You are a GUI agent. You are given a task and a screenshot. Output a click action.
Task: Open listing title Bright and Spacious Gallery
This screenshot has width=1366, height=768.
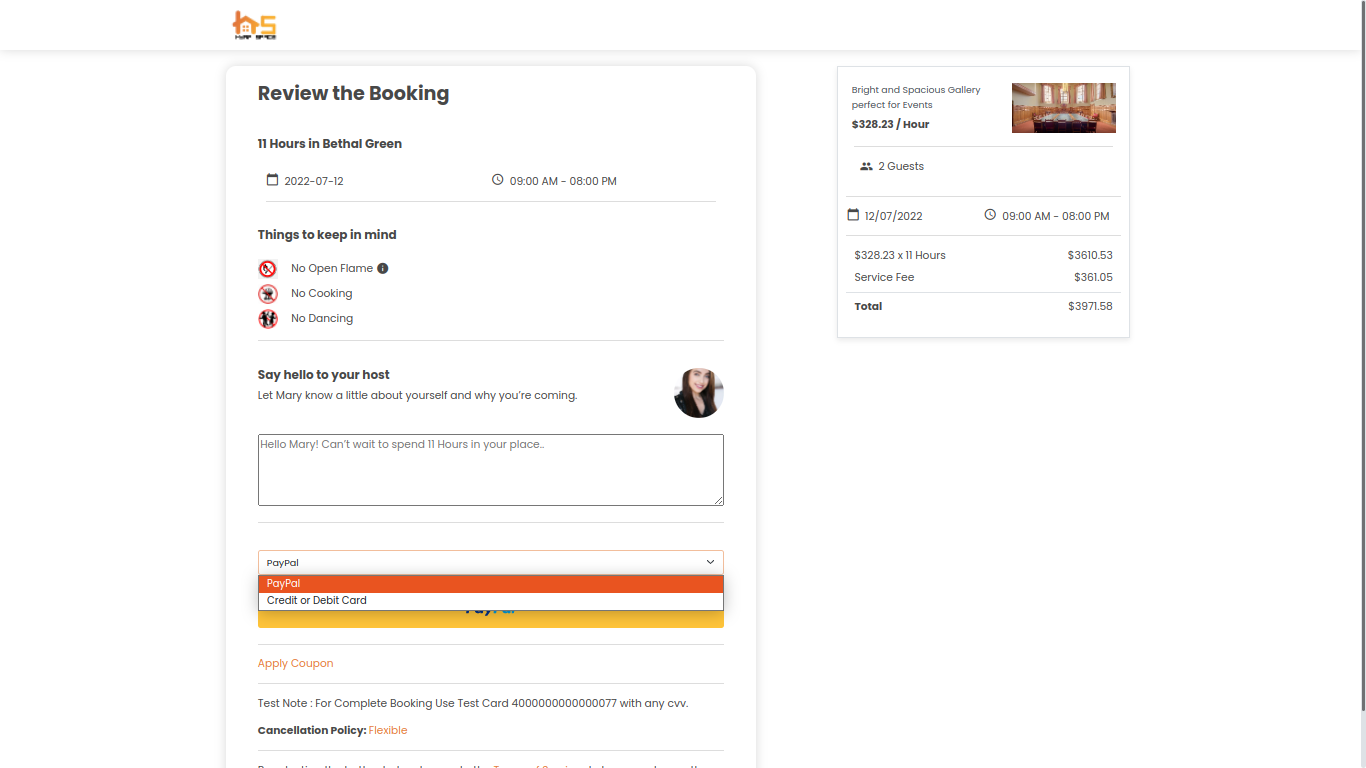tap(916, 97)
